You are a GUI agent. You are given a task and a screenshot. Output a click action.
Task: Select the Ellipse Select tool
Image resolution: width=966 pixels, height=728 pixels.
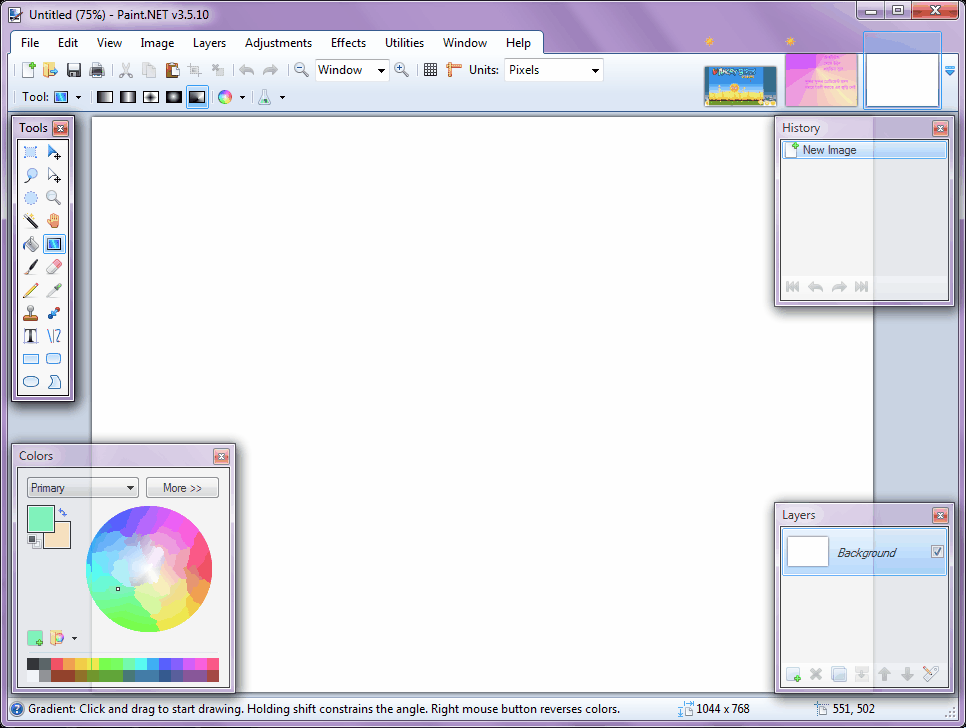[x=30, y=198]
